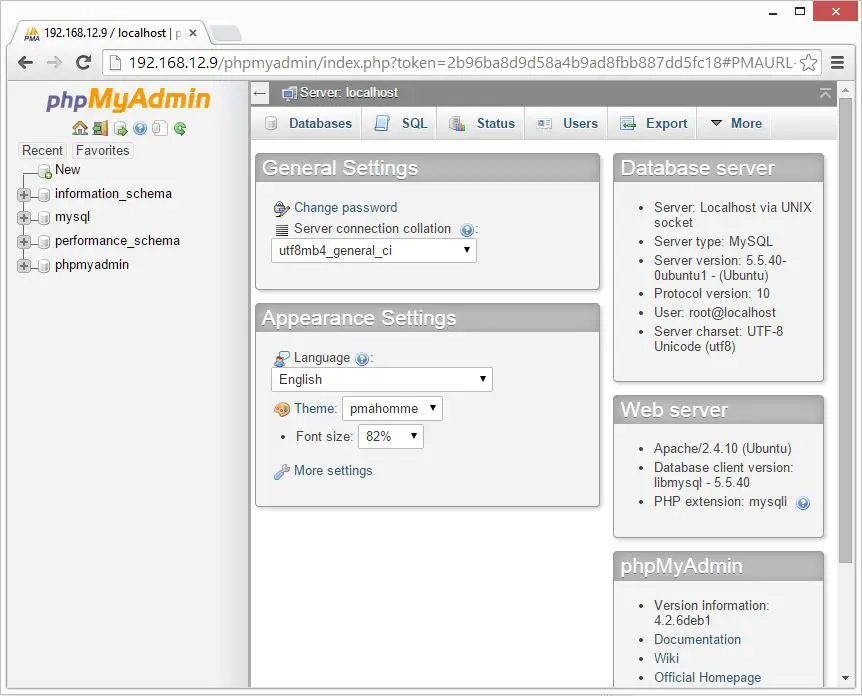Expand the mysql tree node
The height and width of the screenshot is (696, 862).
[24, 218]
